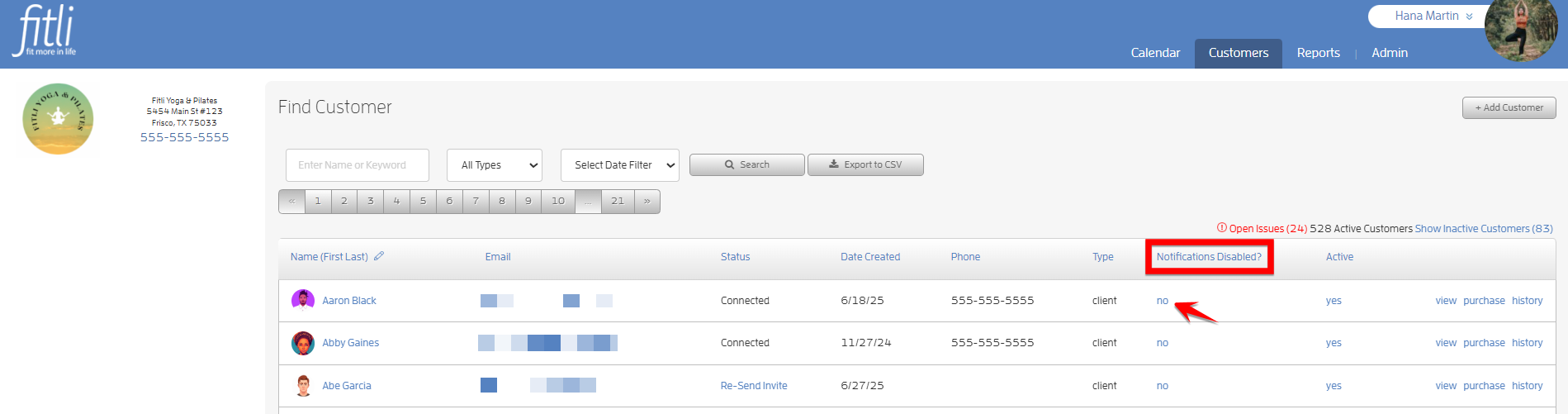
Task: Open the Open Issues (24) link
Action: click(1262, 229)
